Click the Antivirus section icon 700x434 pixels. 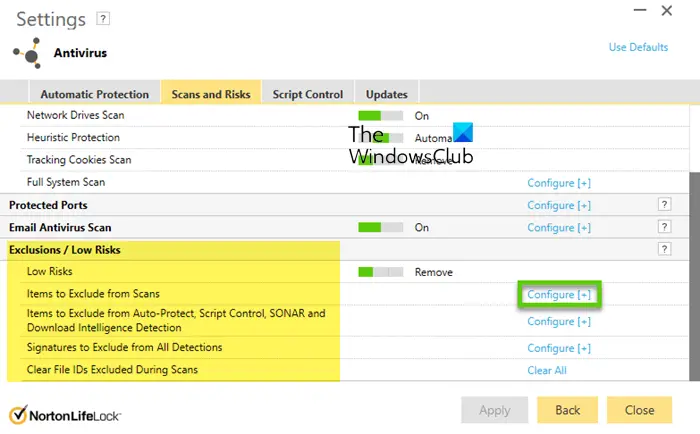(x=27, y=52)
